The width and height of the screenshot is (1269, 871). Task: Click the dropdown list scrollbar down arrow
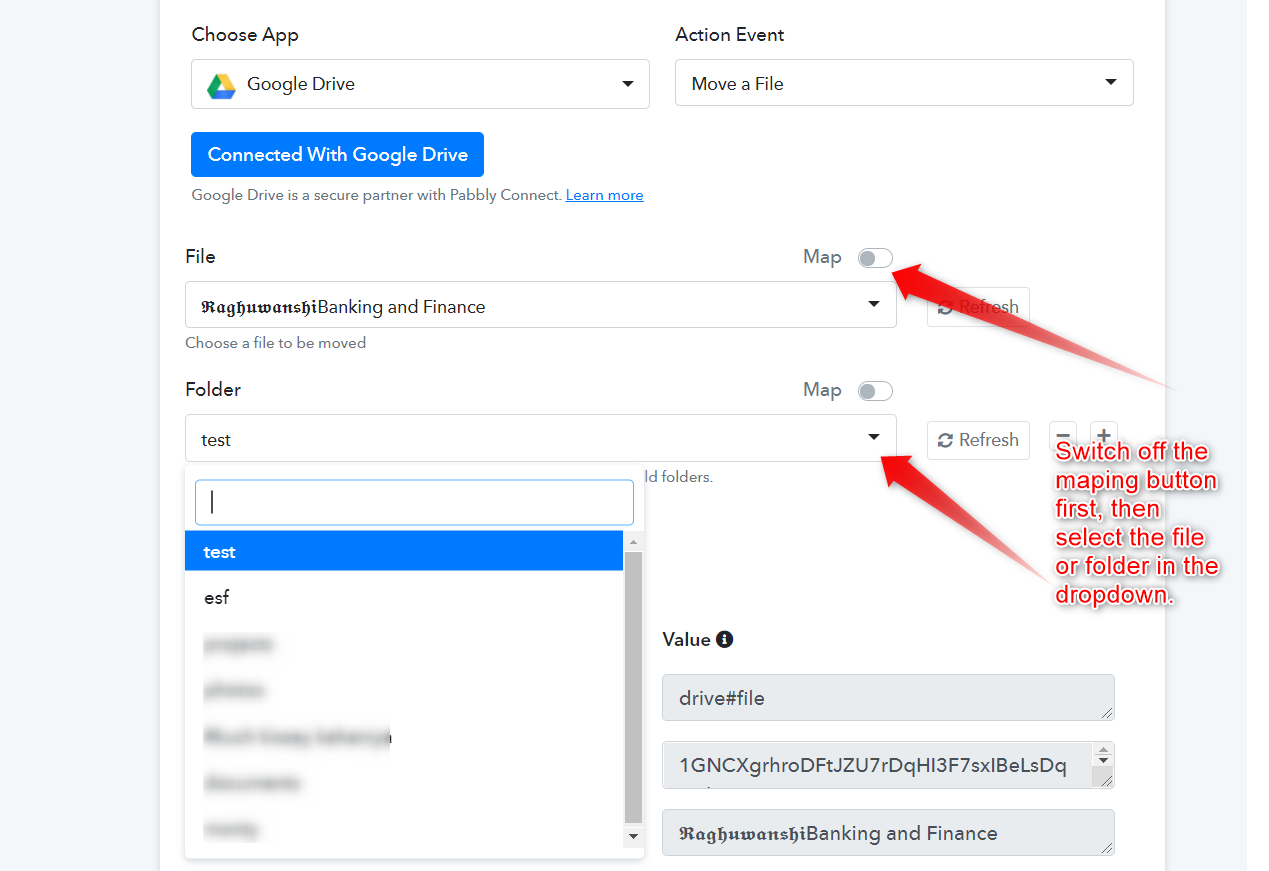(x=633, y=835)
